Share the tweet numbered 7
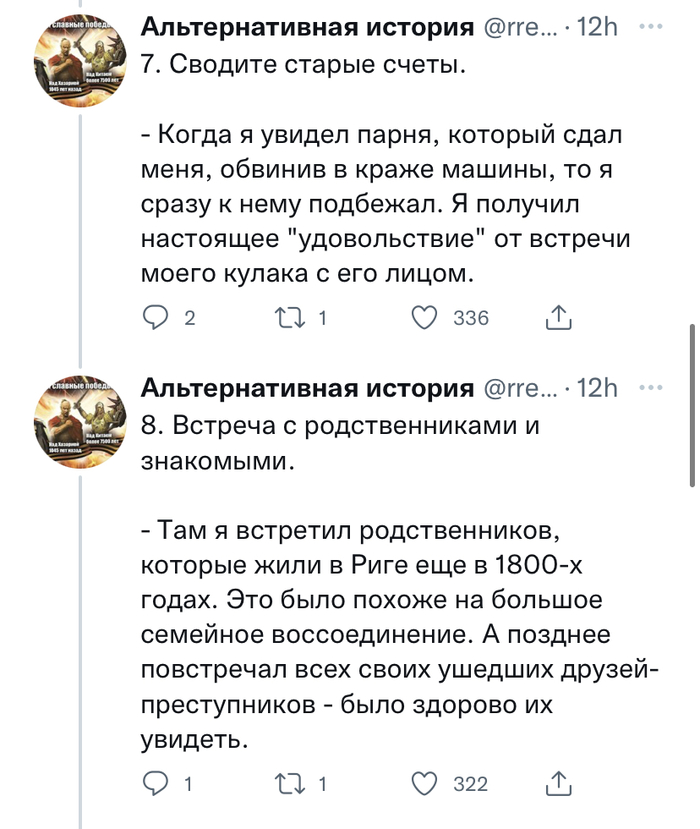Screen dimensions: 700x829 click(x=559, y=319)
